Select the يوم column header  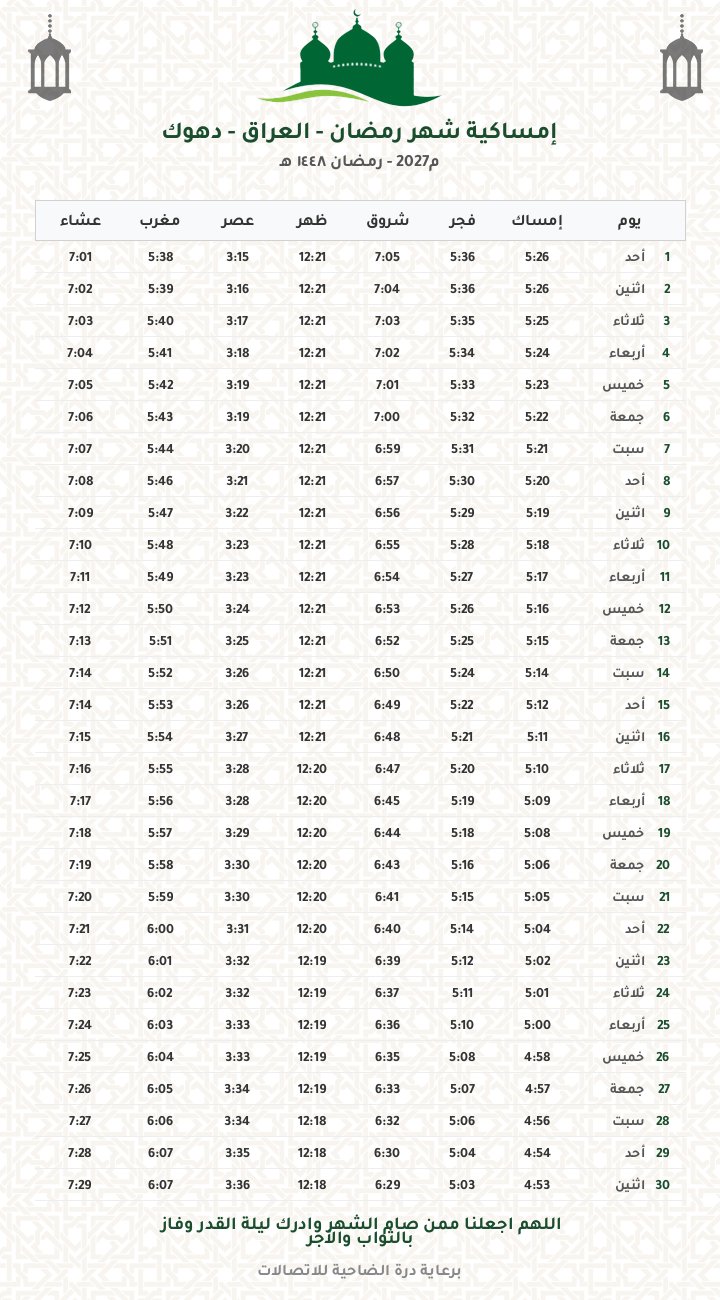click(x=629, y=221)
